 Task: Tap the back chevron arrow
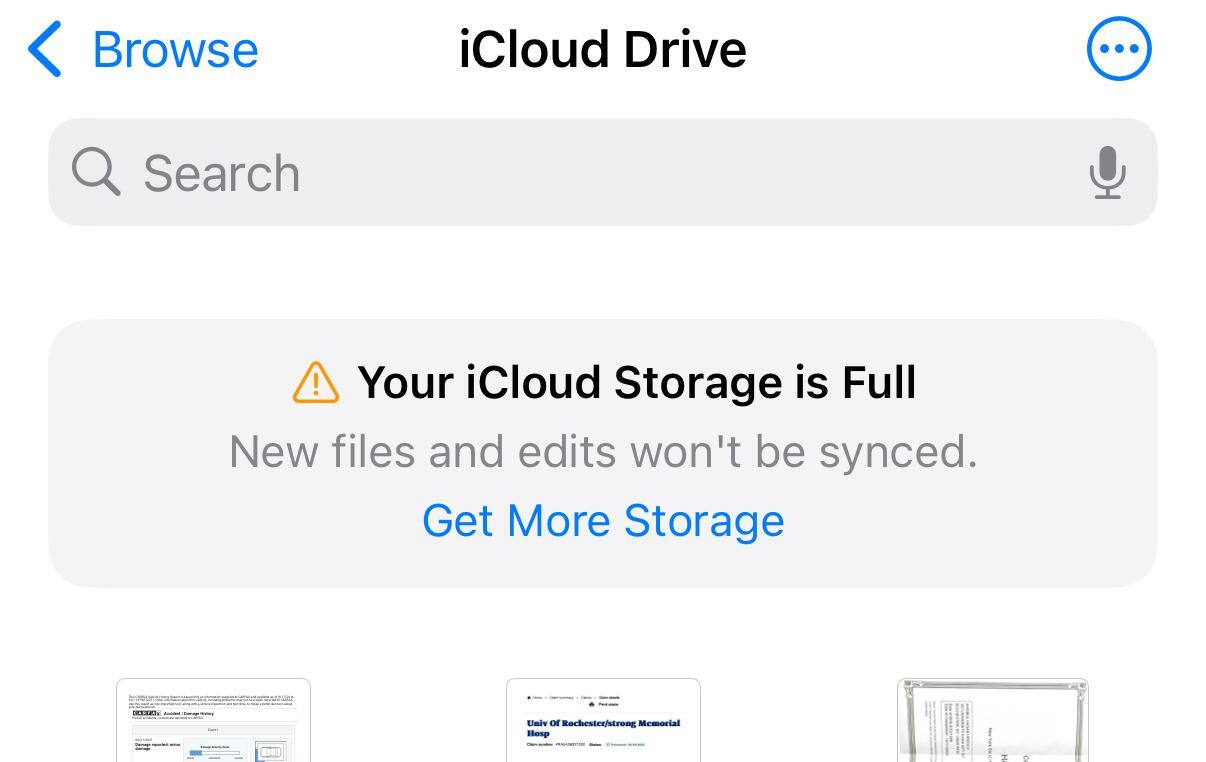tap(45, 50)
